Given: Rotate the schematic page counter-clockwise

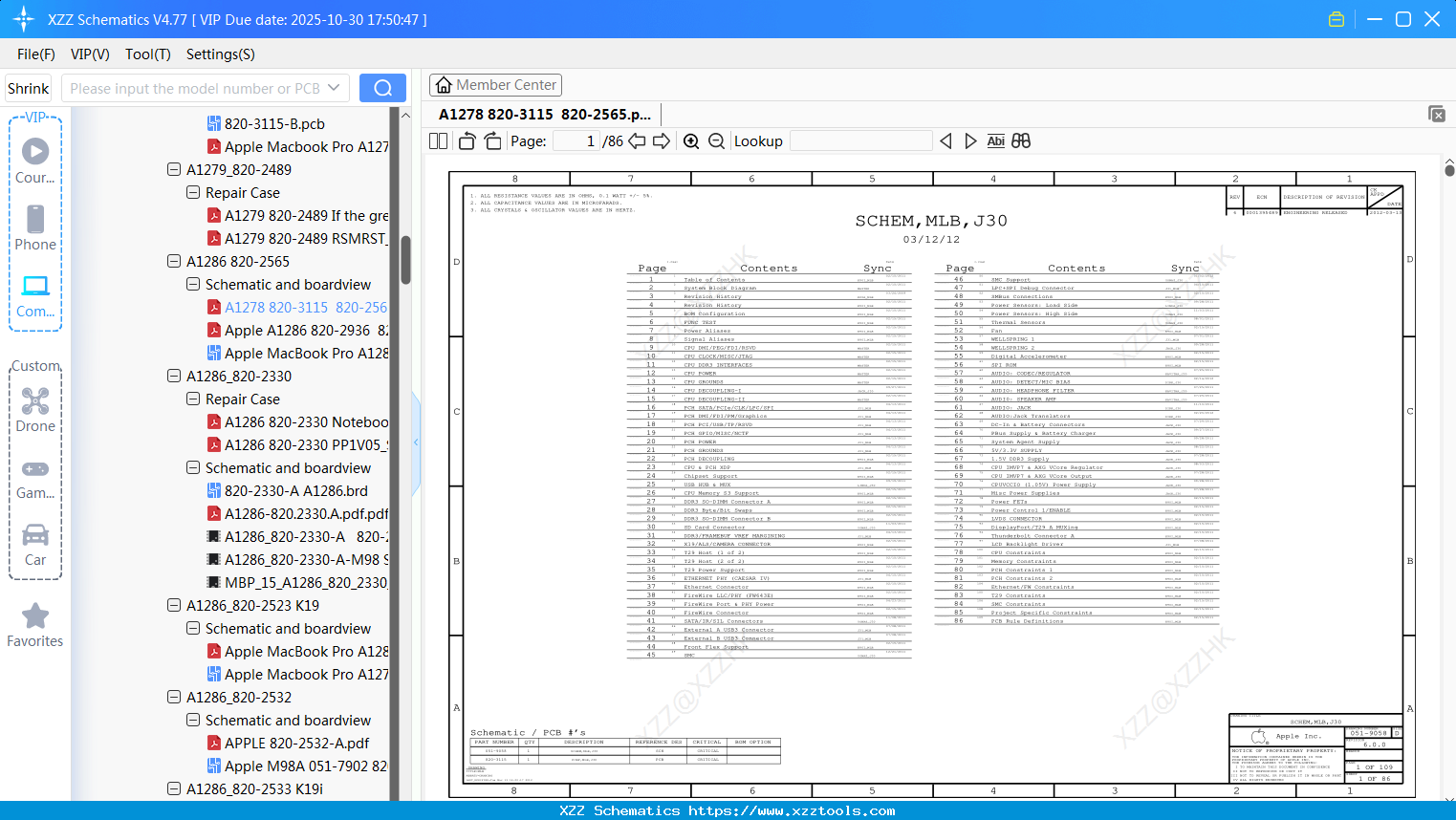Looking at the screenshot, I should click(x=467, y=141).
